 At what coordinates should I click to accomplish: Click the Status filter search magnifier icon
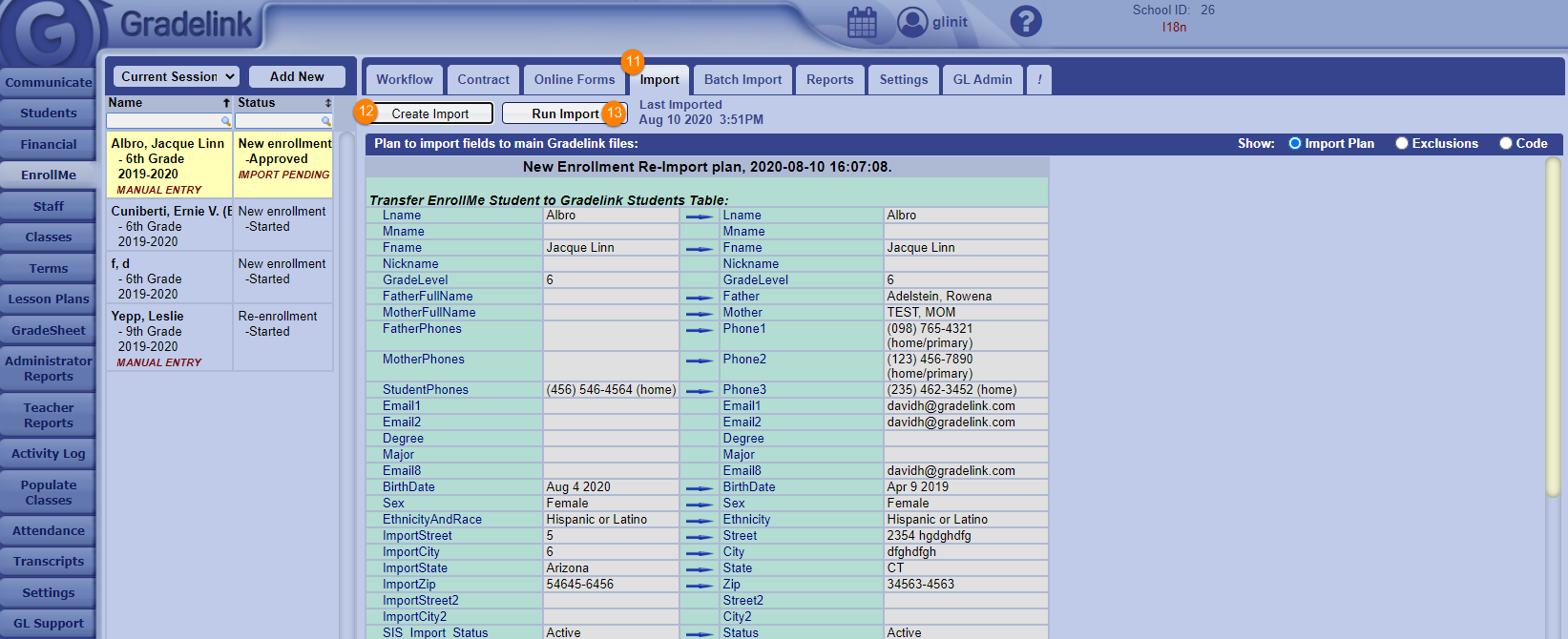(326, 121)
